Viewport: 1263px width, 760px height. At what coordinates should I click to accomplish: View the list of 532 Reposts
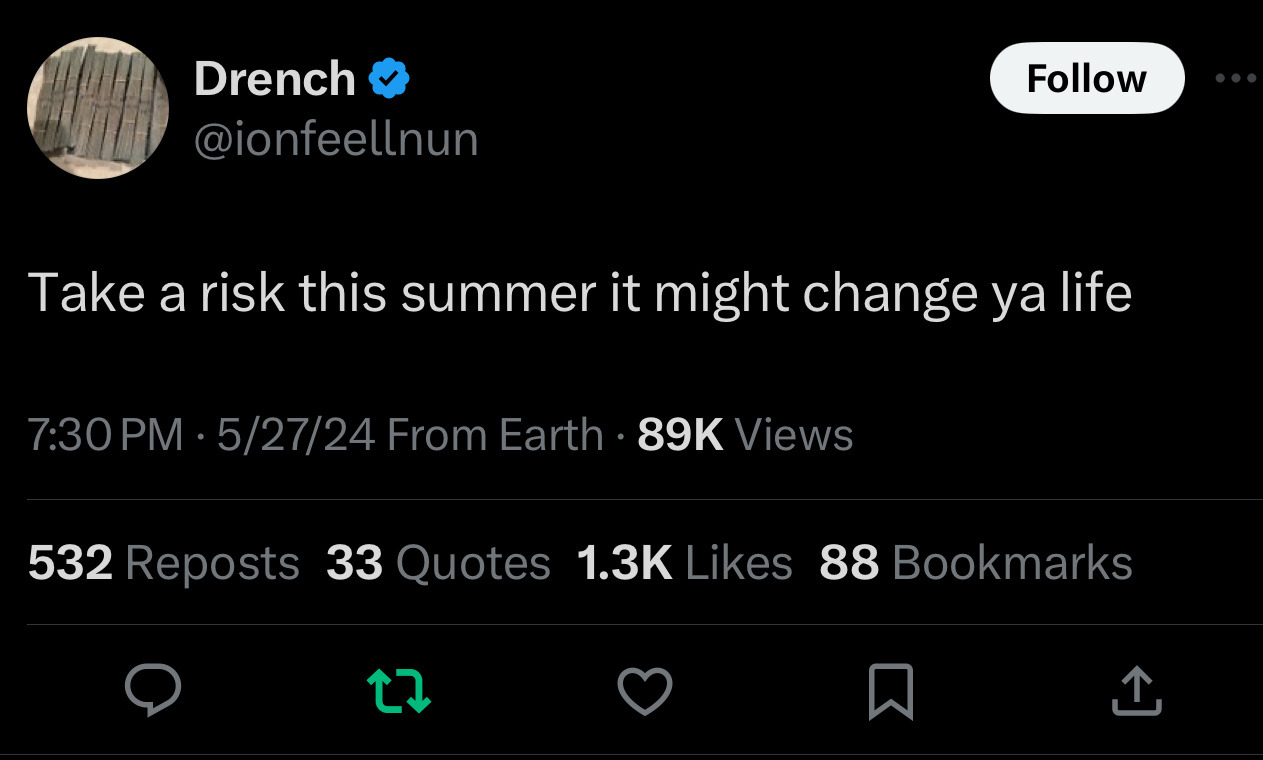tap(164, 563)
